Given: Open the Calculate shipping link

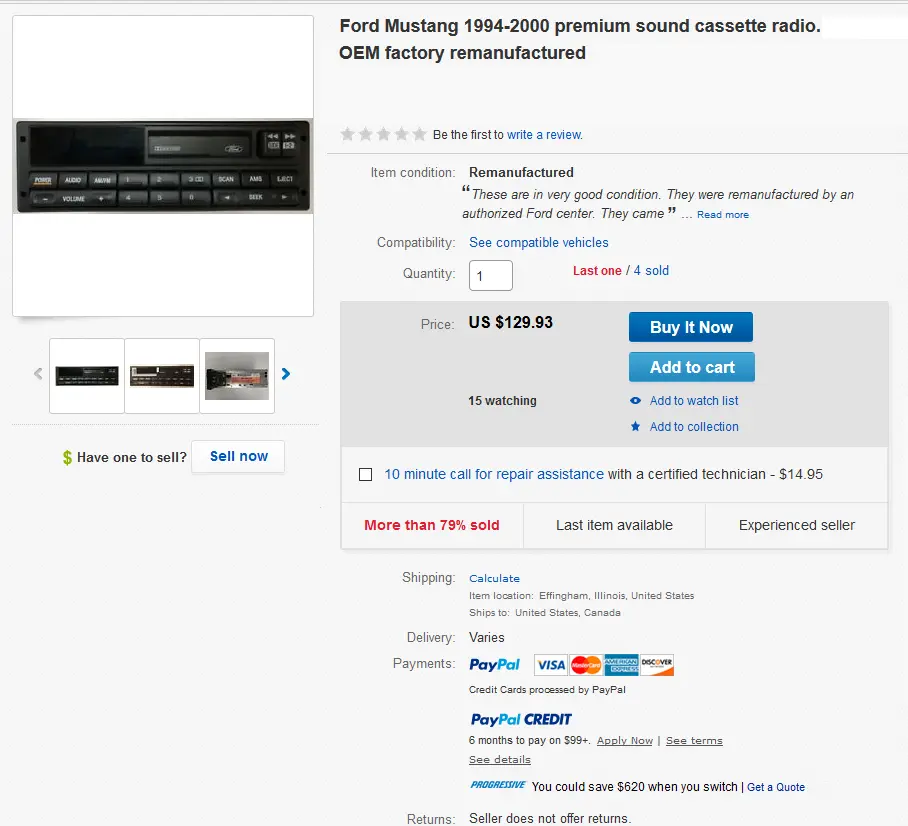Looking at the screenshot, I should (x=494, y=579).
